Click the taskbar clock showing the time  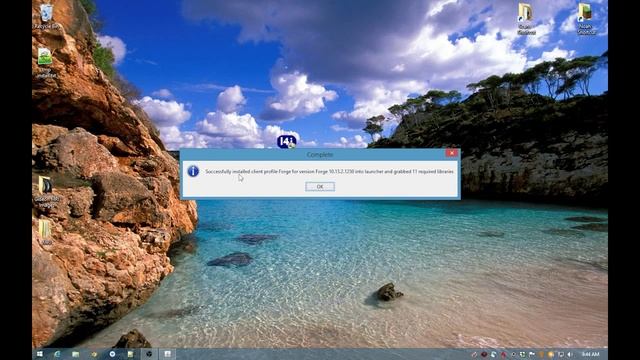click(x=591, y=354)
